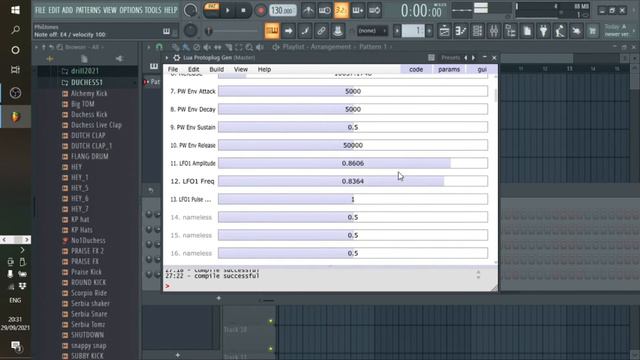Click LFO1 Freq slider showing 0.8364
Screen dimensions: 640x360
pyautogui.click(x=353, y=181)
